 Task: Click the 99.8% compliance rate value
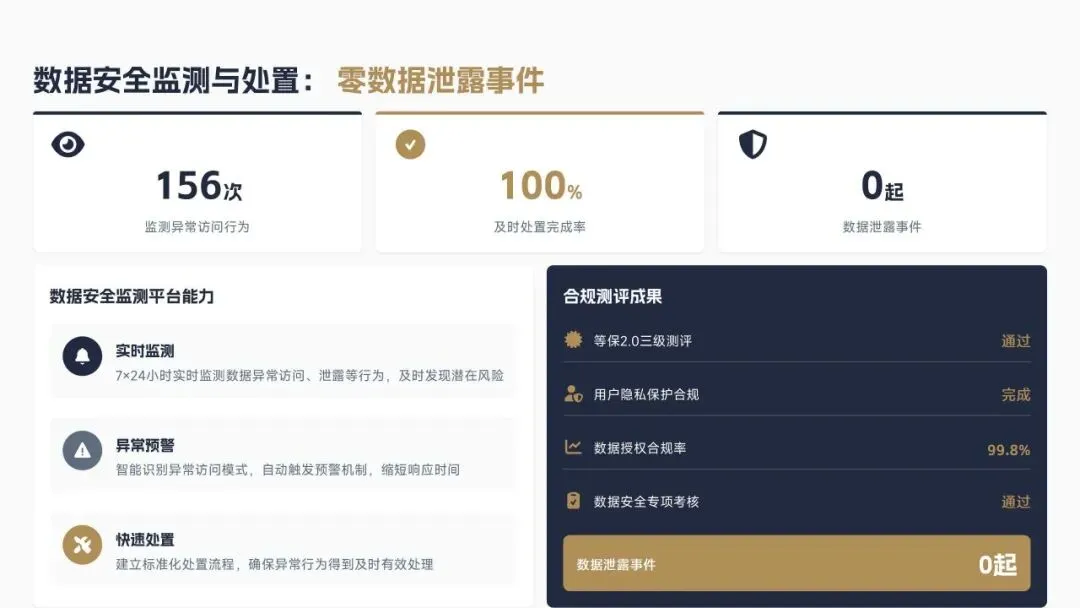1008,450
